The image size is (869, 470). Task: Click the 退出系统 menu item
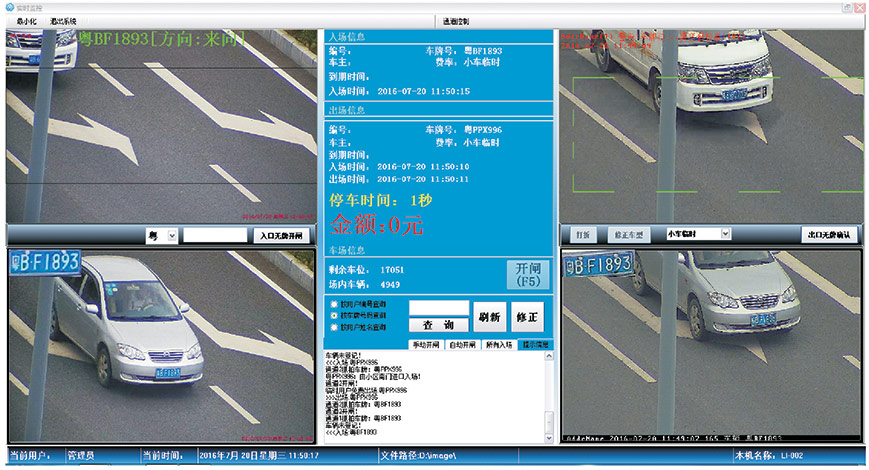pos(63,21)
